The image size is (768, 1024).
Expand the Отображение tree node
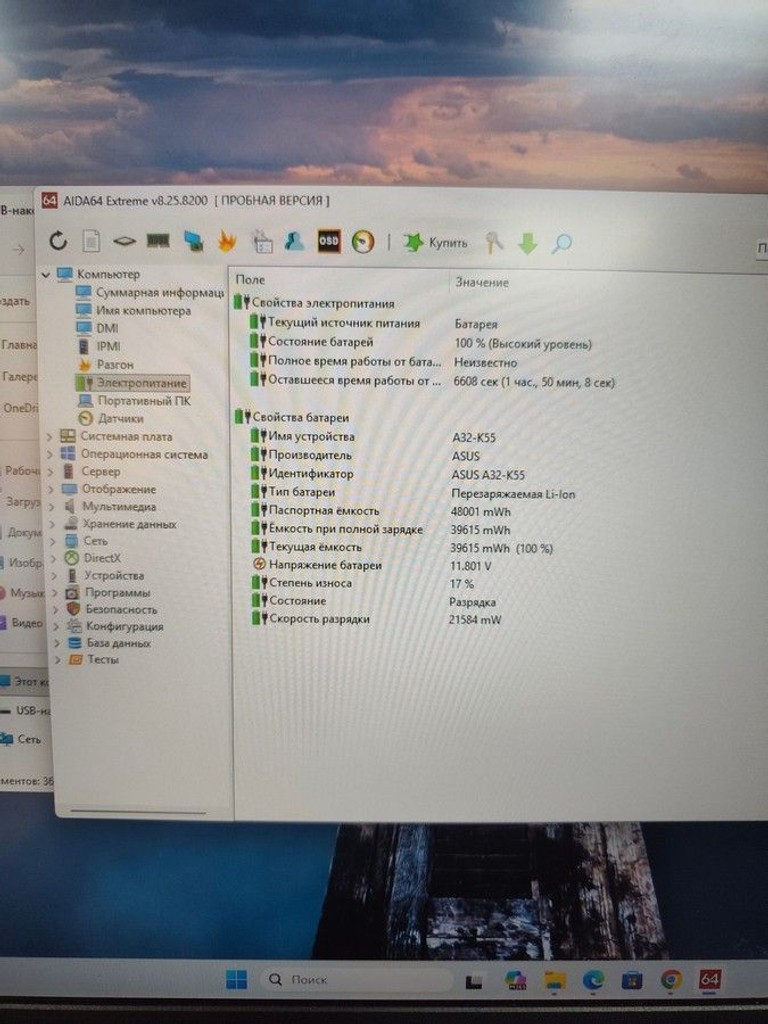52,489
